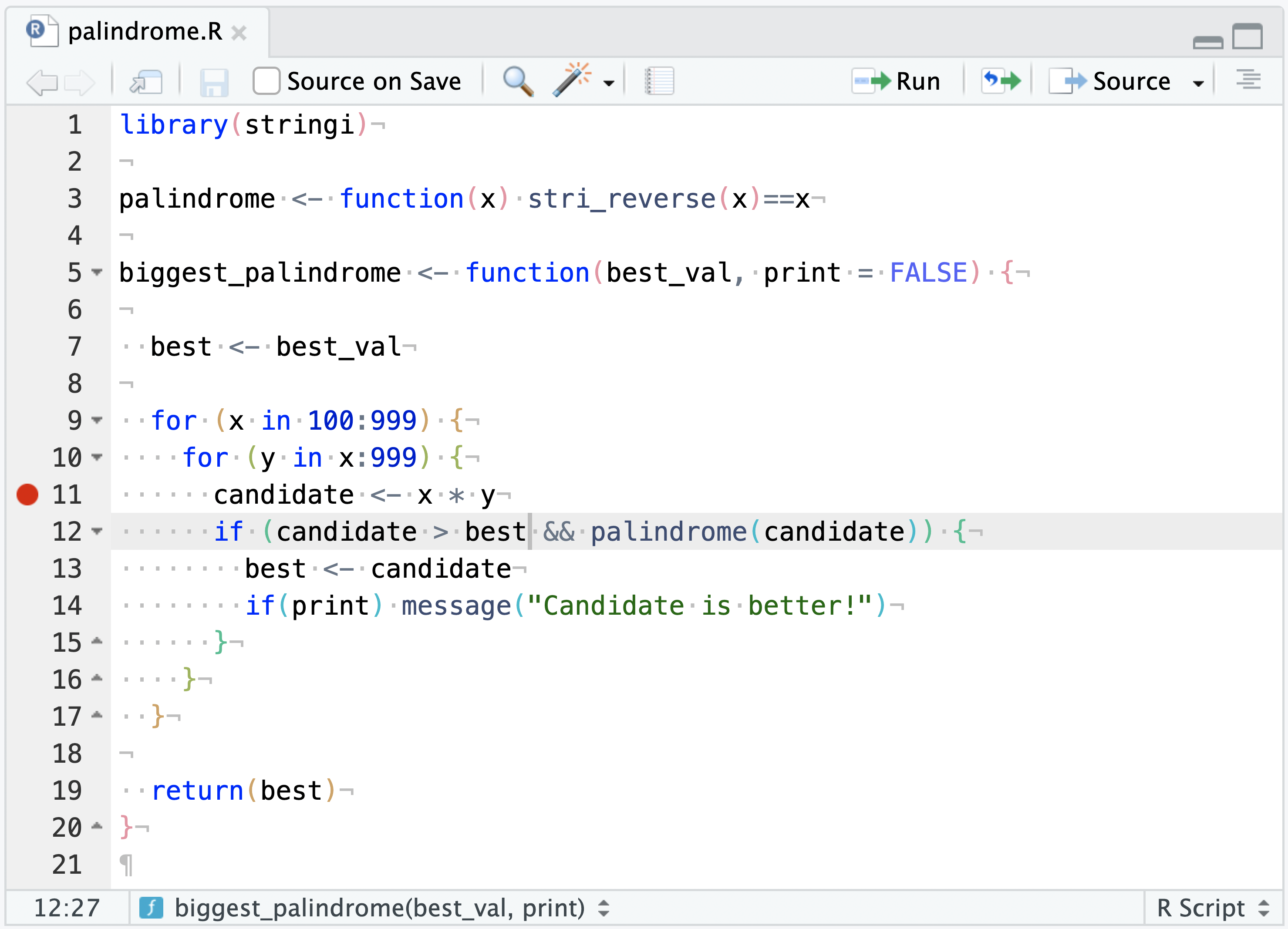Collapse the code fold on line 9
This screenshot has height=929, width=1288.
click(x=97, y=420)
